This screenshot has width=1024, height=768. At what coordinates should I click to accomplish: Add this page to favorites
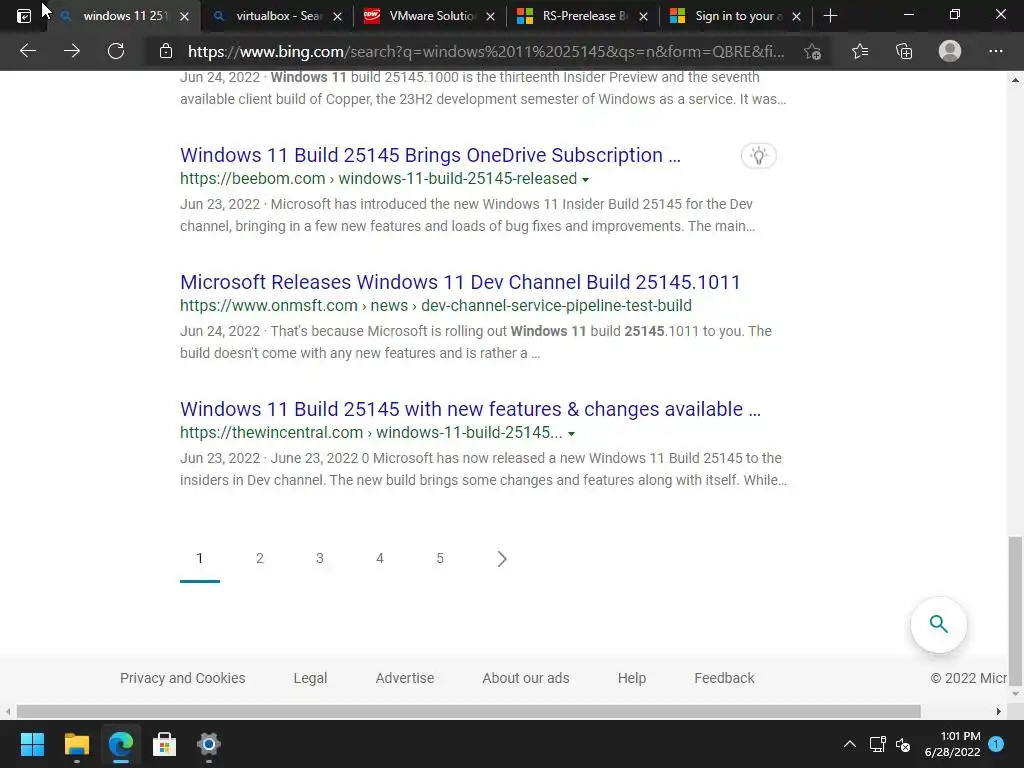[812, 51]
